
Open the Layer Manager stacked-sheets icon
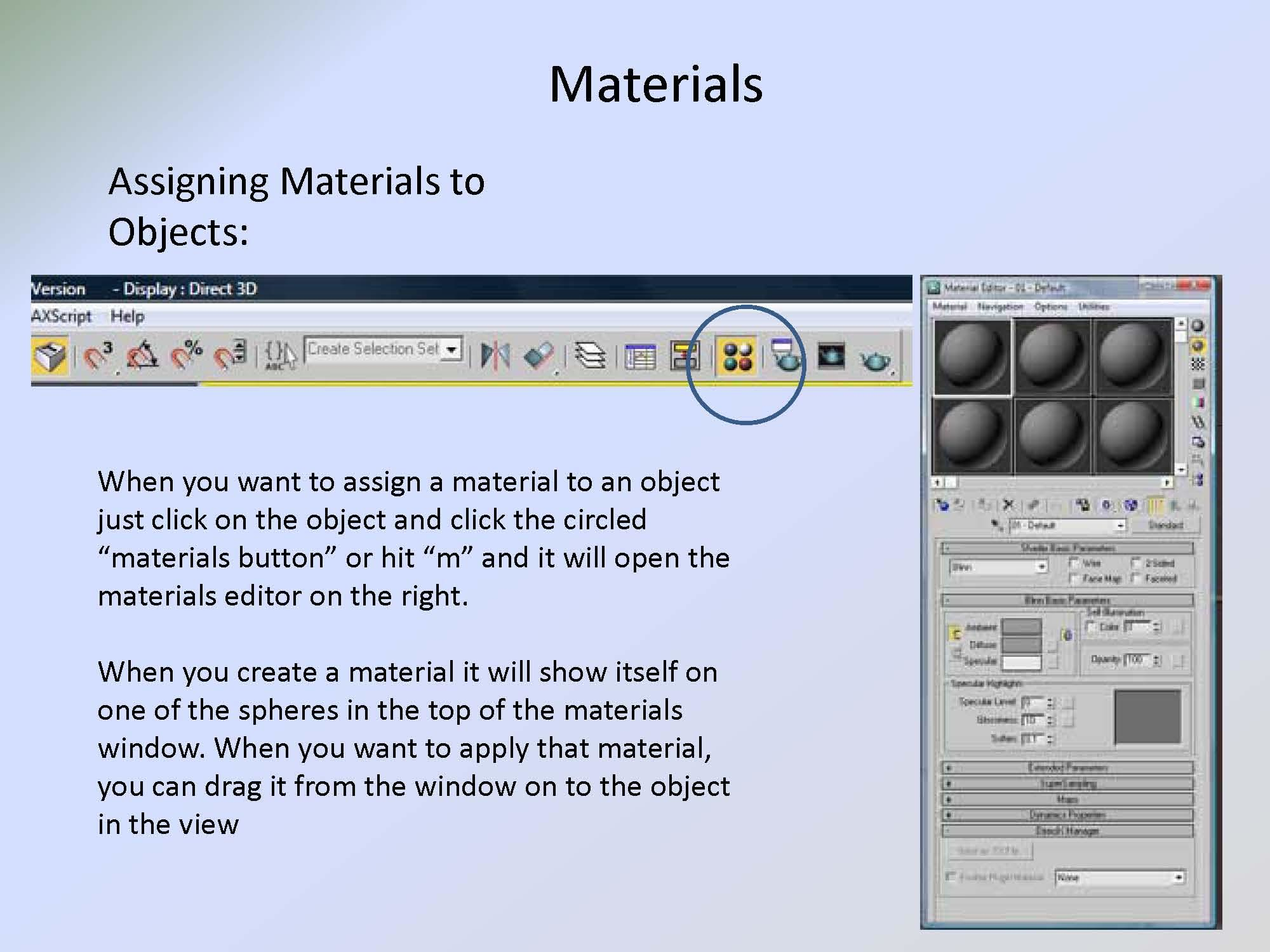[590, 355]
